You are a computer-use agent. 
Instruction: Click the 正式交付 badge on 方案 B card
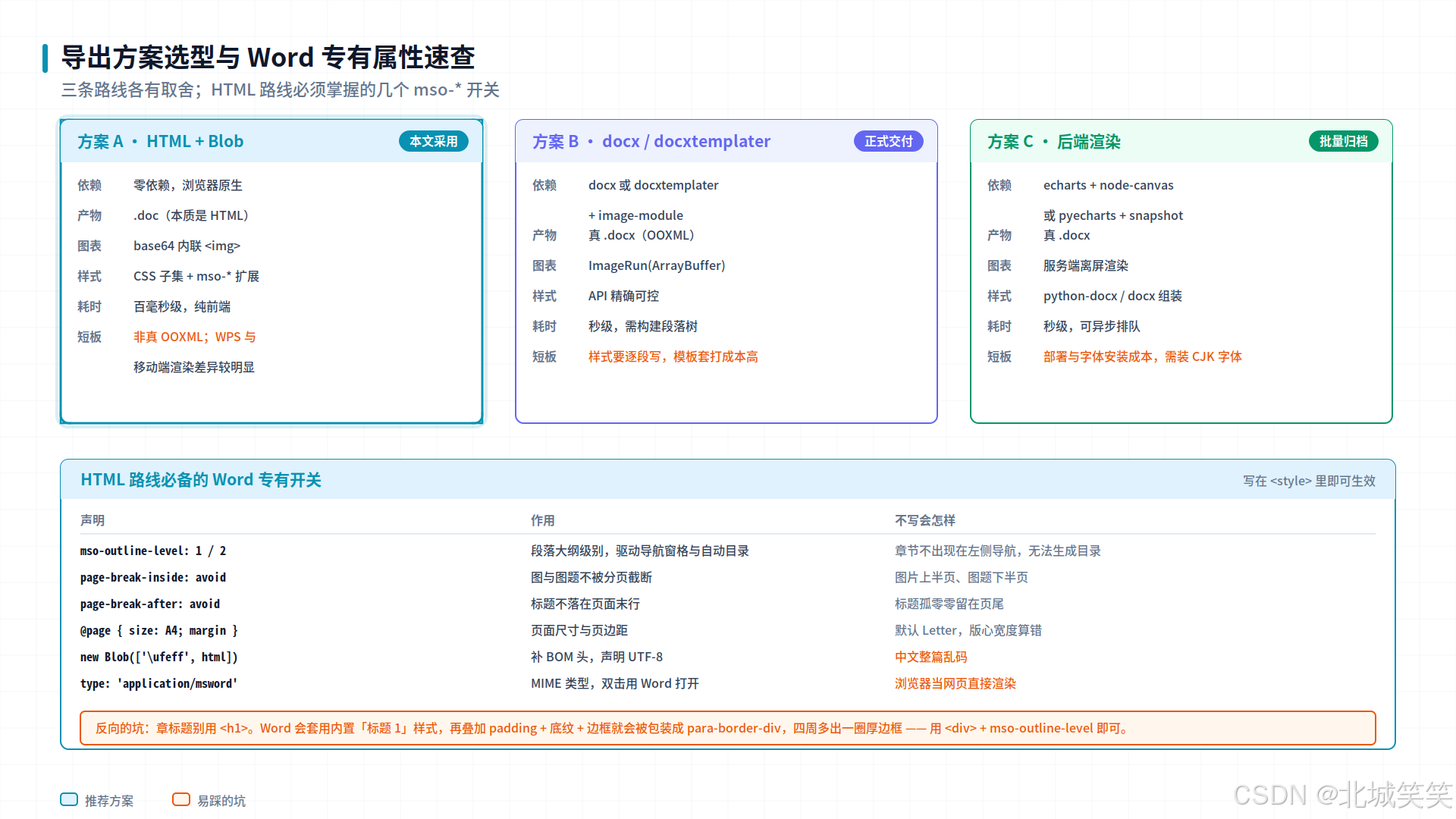pyautogui.click(x=889, y=141)
